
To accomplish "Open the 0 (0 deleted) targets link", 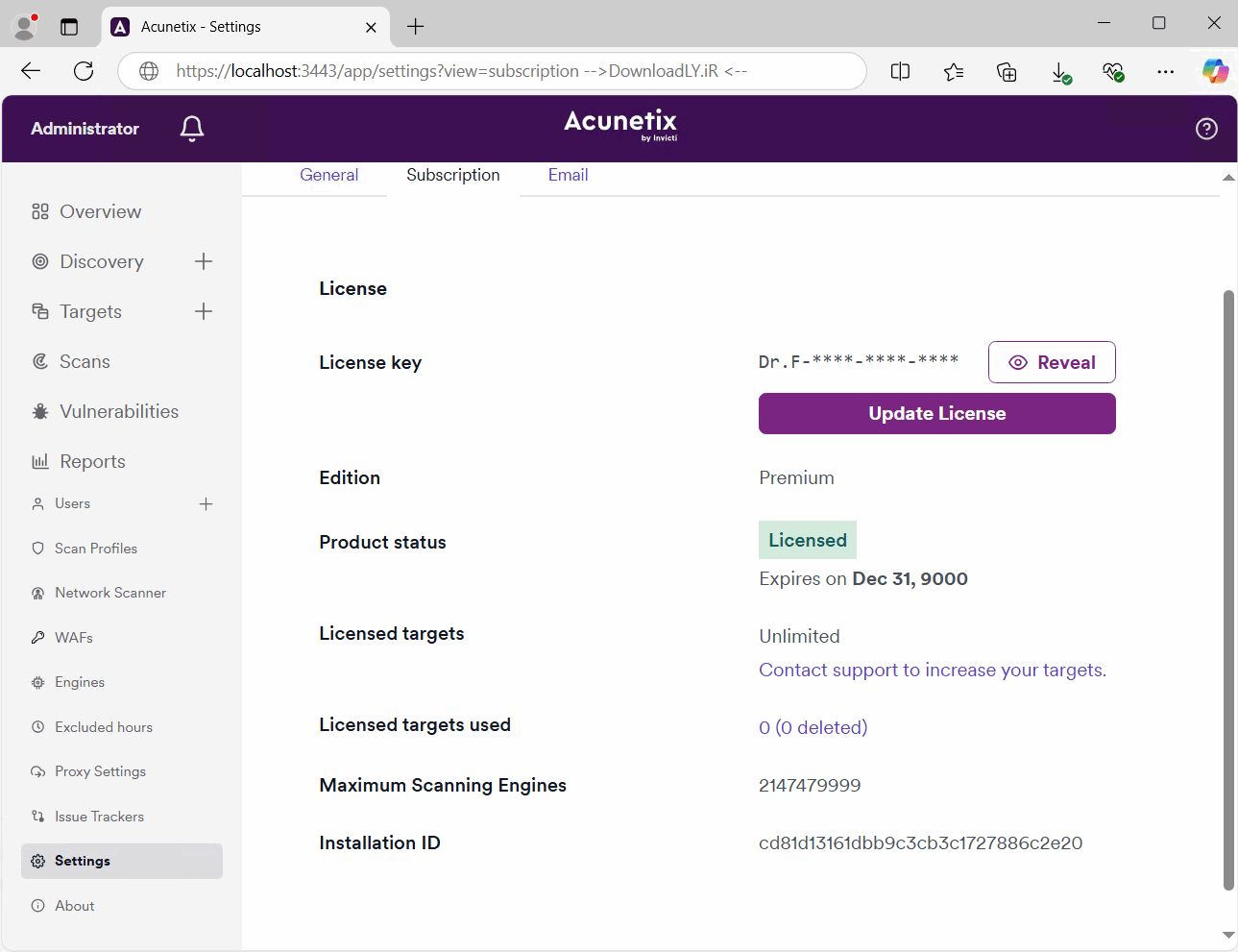I will point(813,727).
